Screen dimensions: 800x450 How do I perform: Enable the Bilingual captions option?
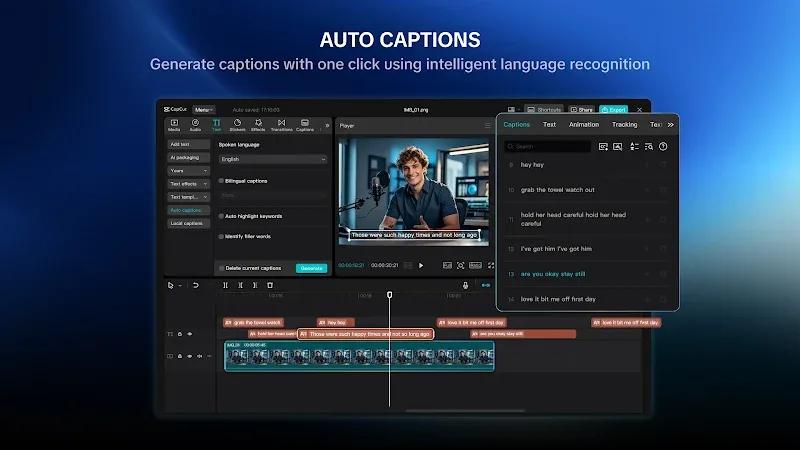pos(221,181)
